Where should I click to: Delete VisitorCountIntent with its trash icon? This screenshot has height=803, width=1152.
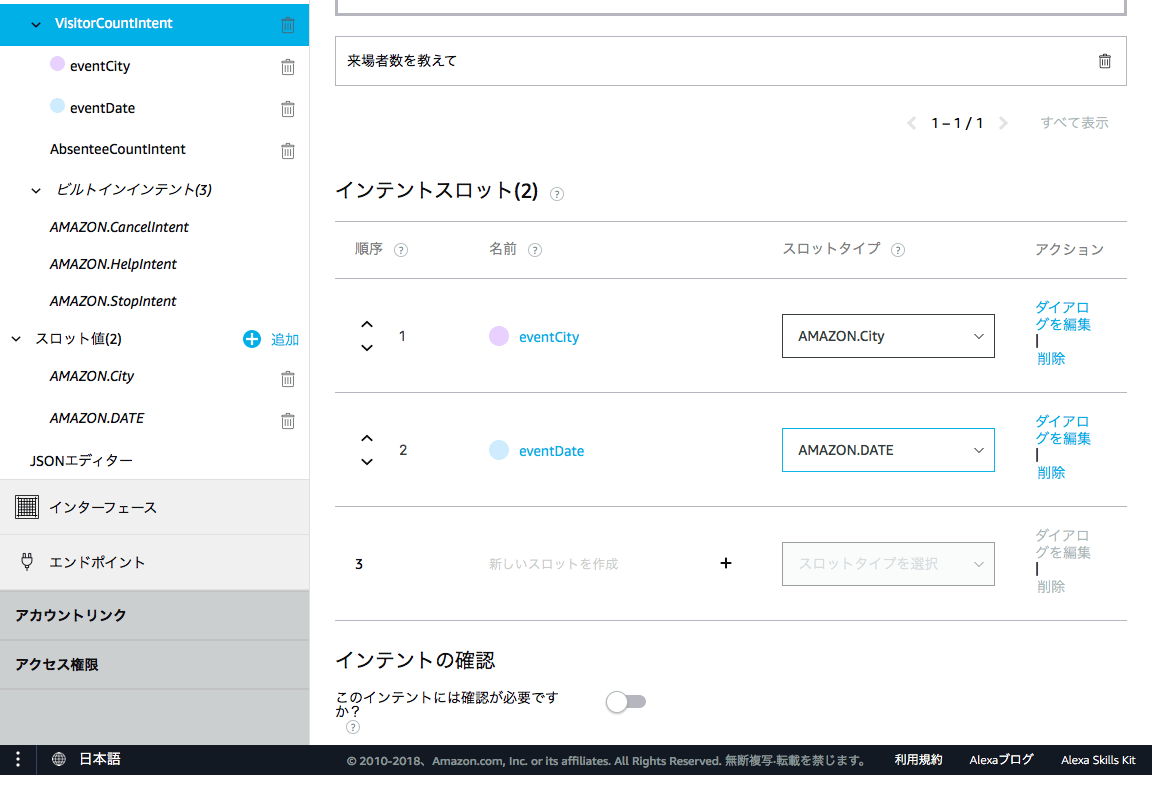(288, 25)
